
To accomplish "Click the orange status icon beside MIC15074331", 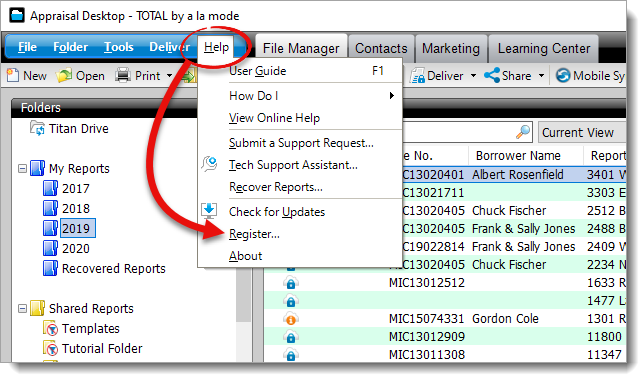I will click(x=291, y=319).
